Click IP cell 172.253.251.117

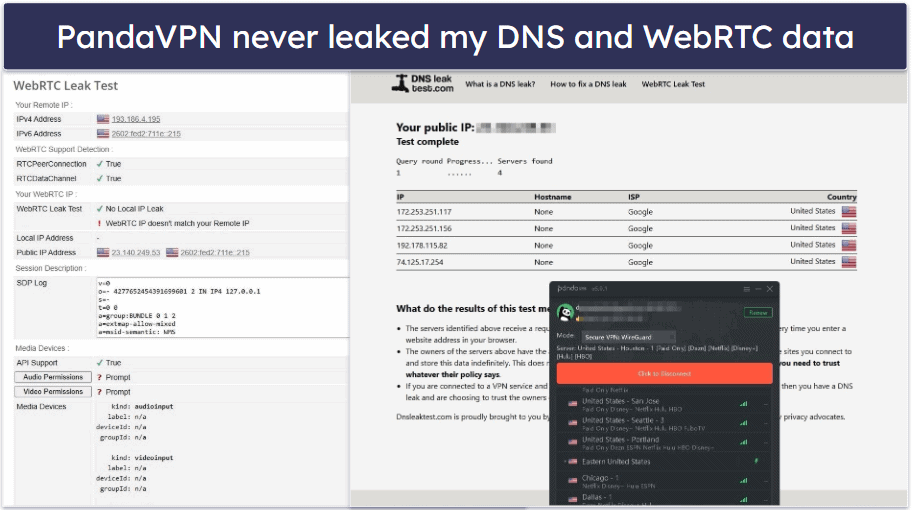pyautogui.click(x=424, y=212)
